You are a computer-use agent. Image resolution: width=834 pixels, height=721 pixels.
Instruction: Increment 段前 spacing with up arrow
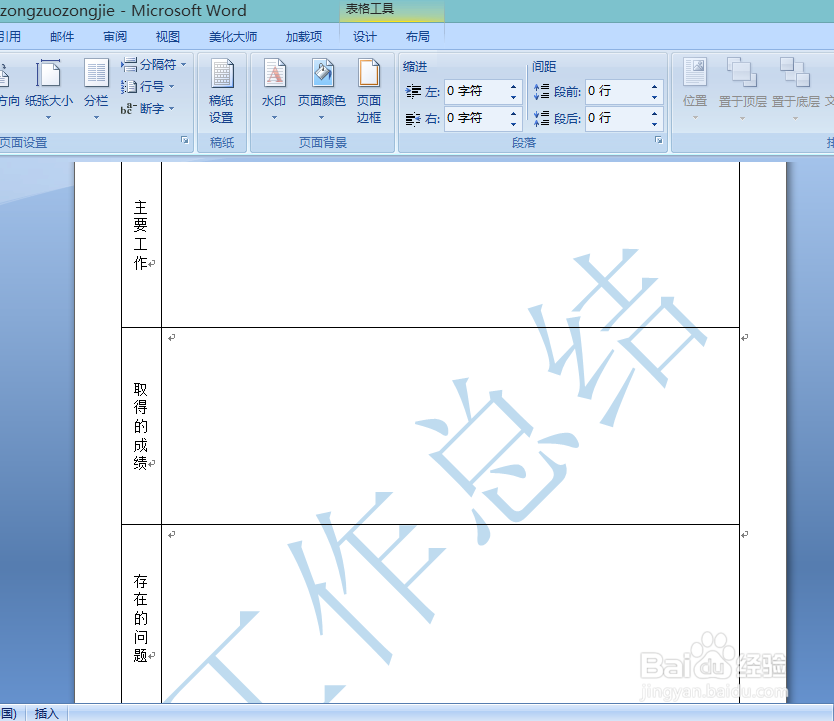(x=653, y=84)
